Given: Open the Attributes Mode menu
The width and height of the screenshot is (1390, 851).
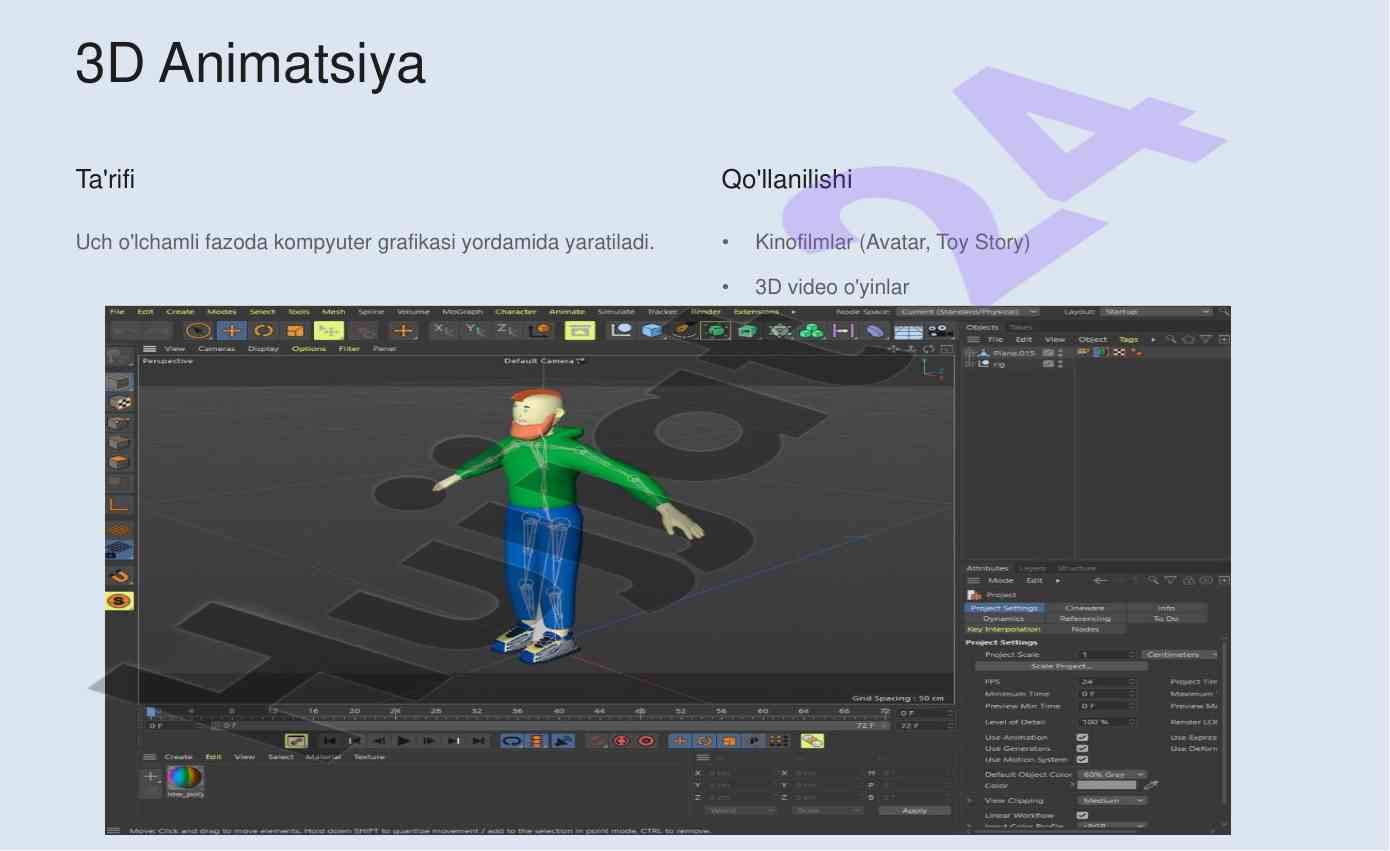Looking at the screenshot, I should coord(1001,580).
